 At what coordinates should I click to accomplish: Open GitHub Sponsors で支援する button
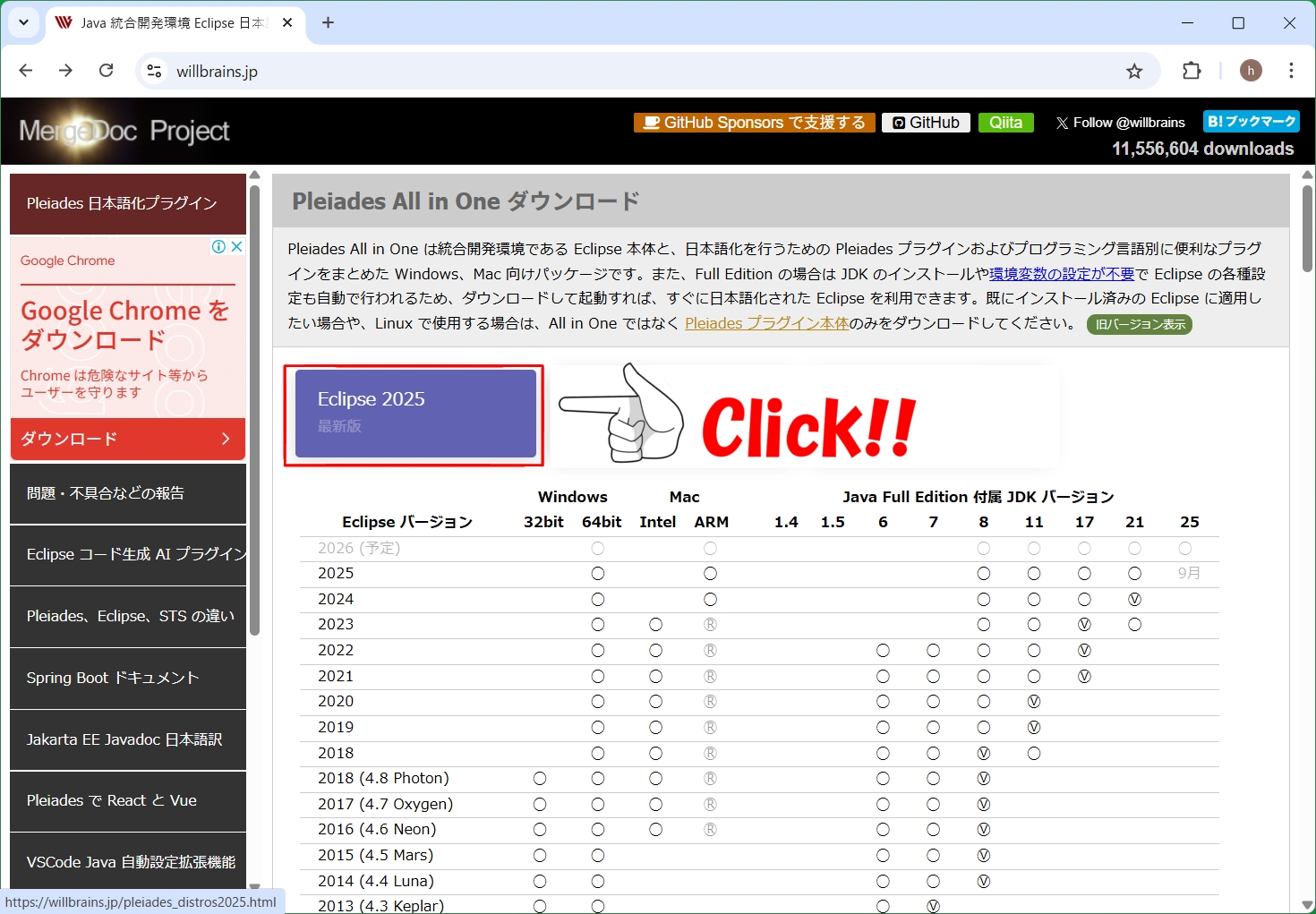(x=754, y=123)
